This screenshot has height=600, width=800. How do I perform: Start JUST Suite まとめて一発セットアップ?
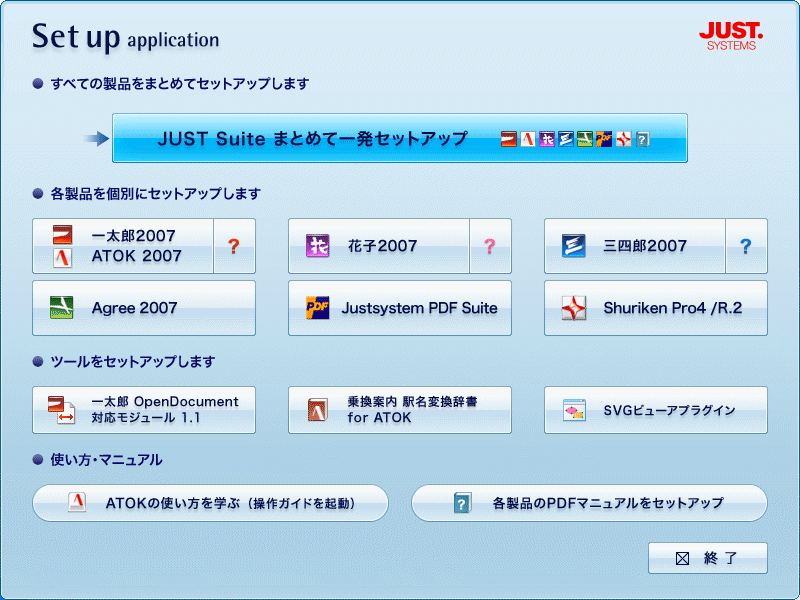click(x=399, y=138)
